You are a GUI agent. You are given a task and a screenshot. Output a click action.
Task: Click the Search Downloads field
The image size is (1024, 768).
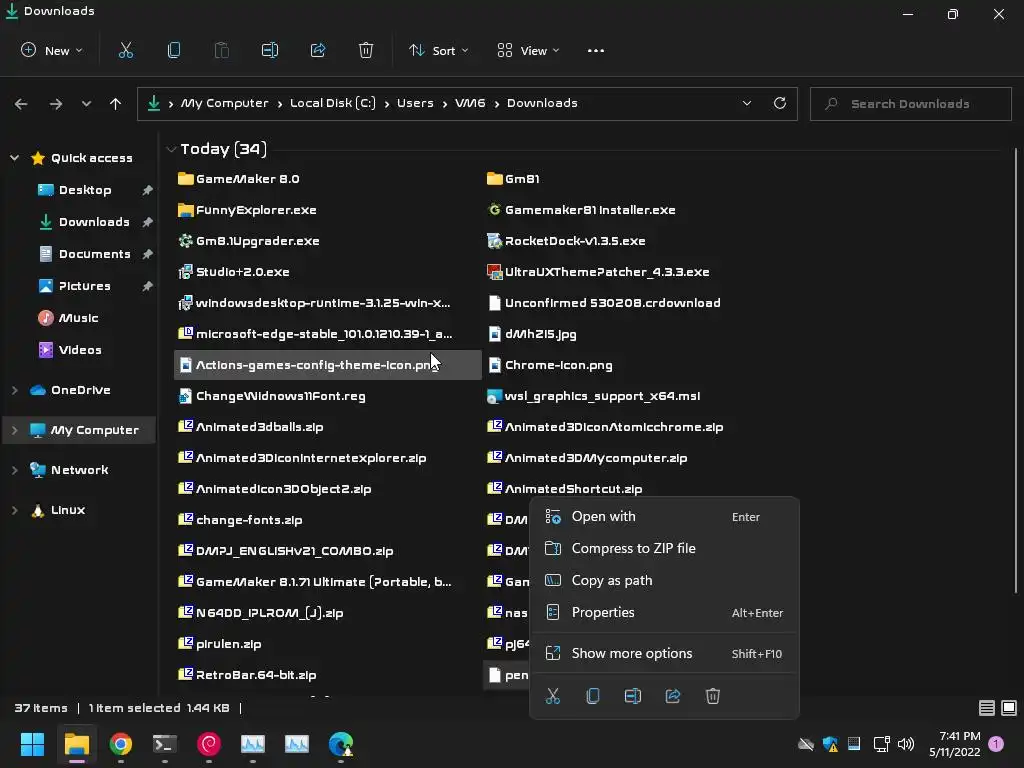click(x=910, y=104)
